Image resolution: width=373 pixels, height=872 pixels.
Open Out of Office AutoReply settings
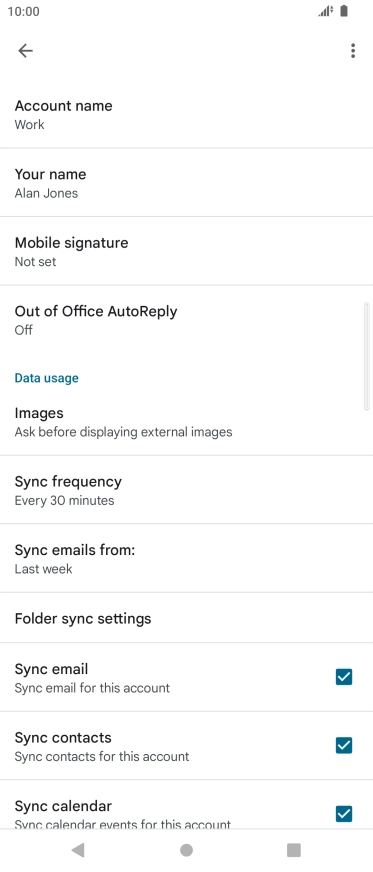pos(186,320)
